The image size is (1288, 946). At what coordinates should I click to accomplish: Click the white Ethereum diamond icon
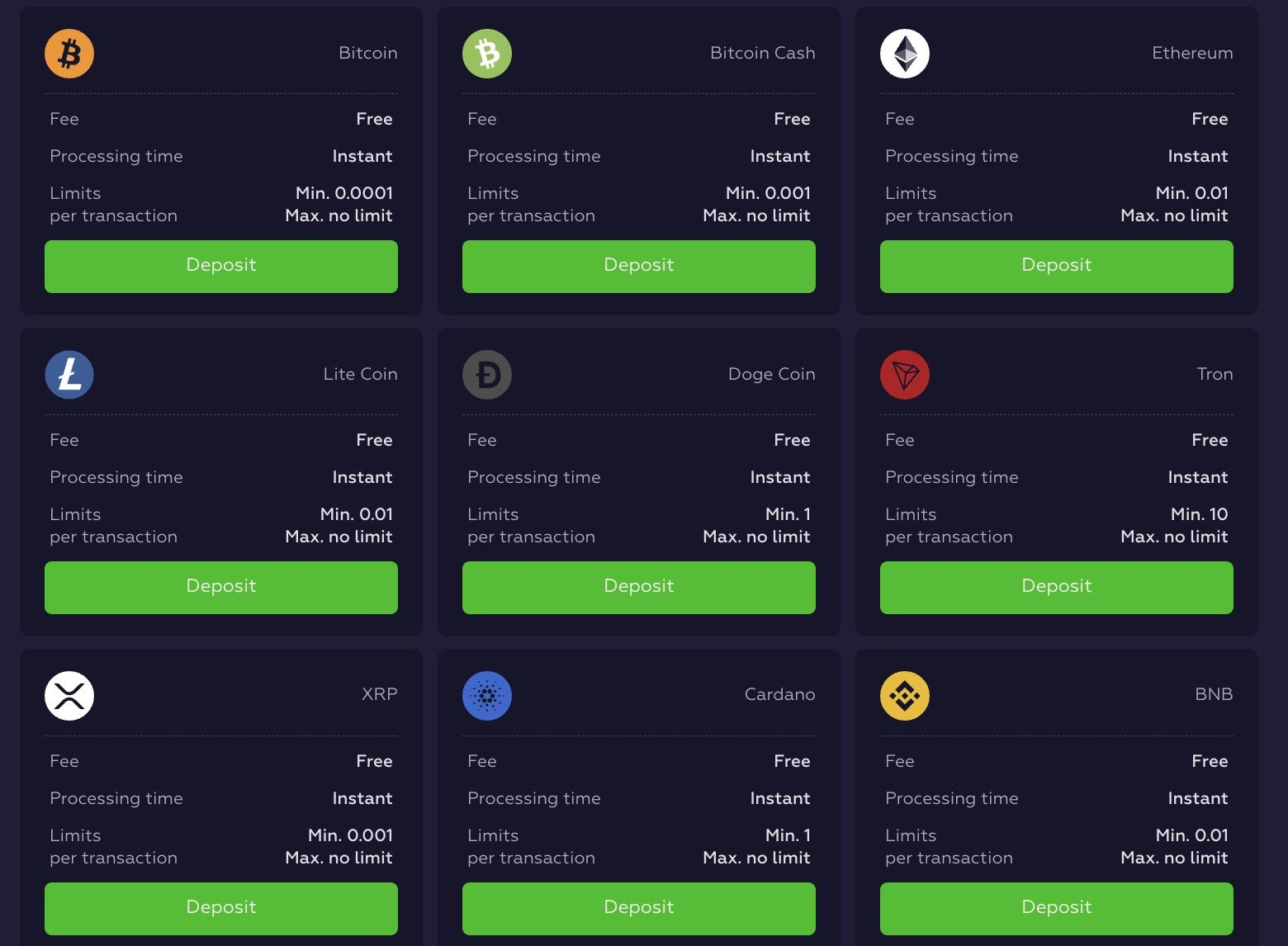pyautogui.click(x=905, y=54)
